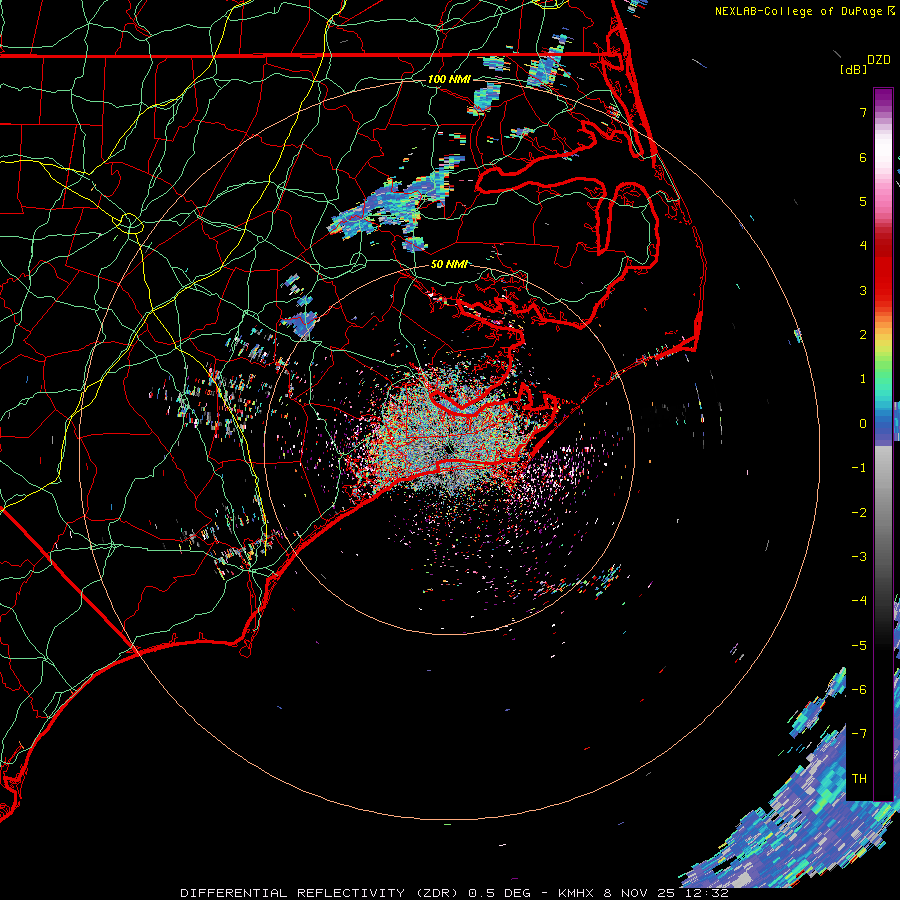The image size is (900, 900).
Task: Click the 7 value on the color scale
Action: (x=863, y=112)
